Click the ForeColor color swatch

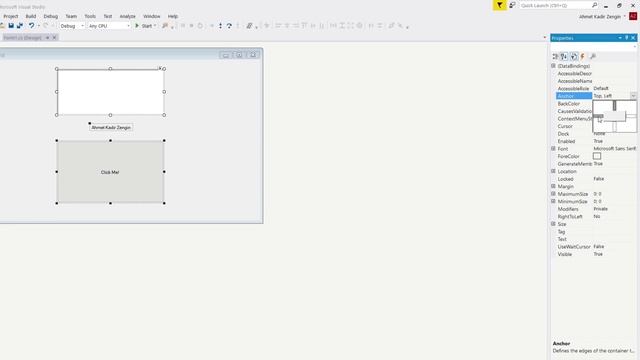(597, 156)
